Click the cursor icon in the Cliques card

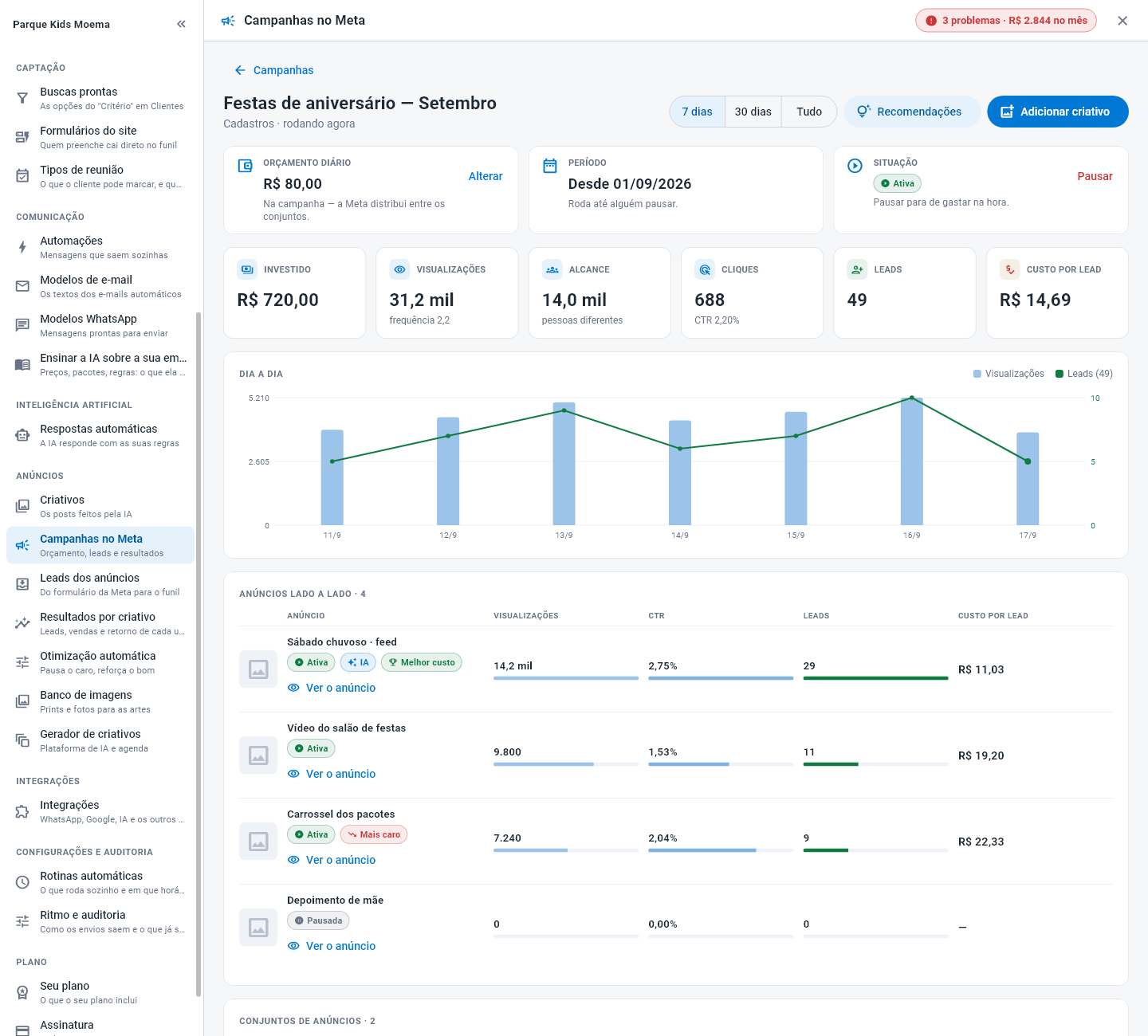tap(705, 269)
